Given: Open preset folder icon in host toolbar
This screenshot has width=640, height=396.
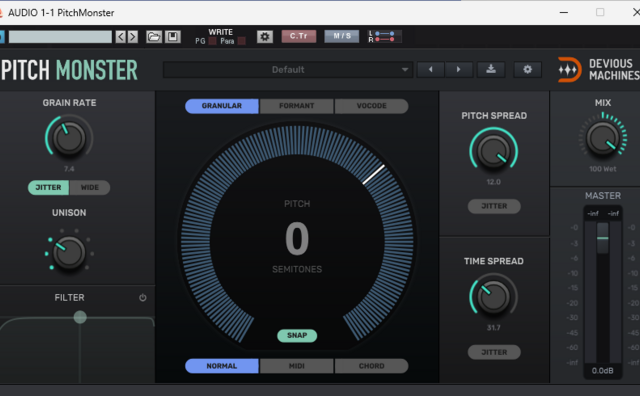Looking at the screenshot, I should tap(154, 37).
